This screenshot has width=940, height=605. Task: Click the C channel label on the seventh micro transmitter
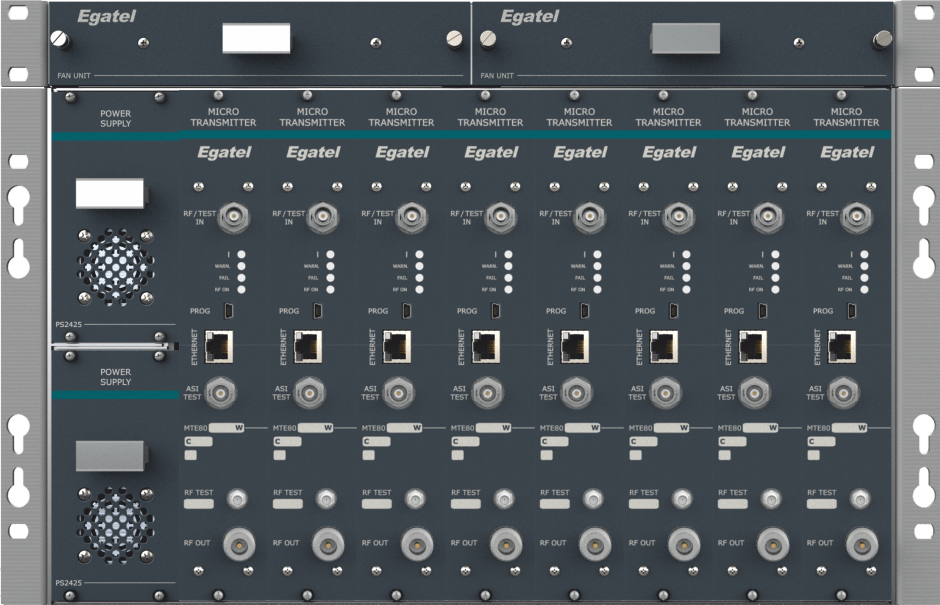733,442
